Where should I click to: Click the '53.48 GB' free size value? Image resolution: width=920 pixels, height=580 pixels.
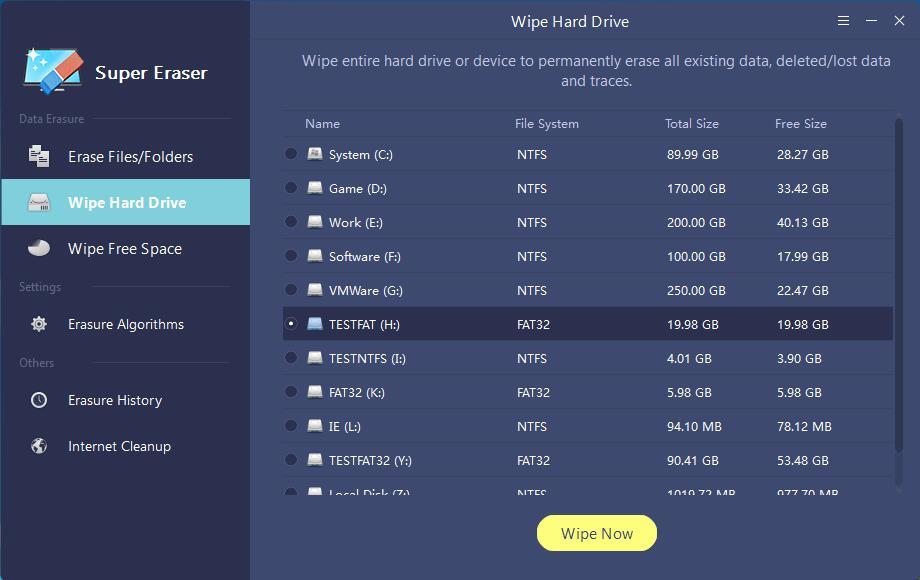point(803,460)
